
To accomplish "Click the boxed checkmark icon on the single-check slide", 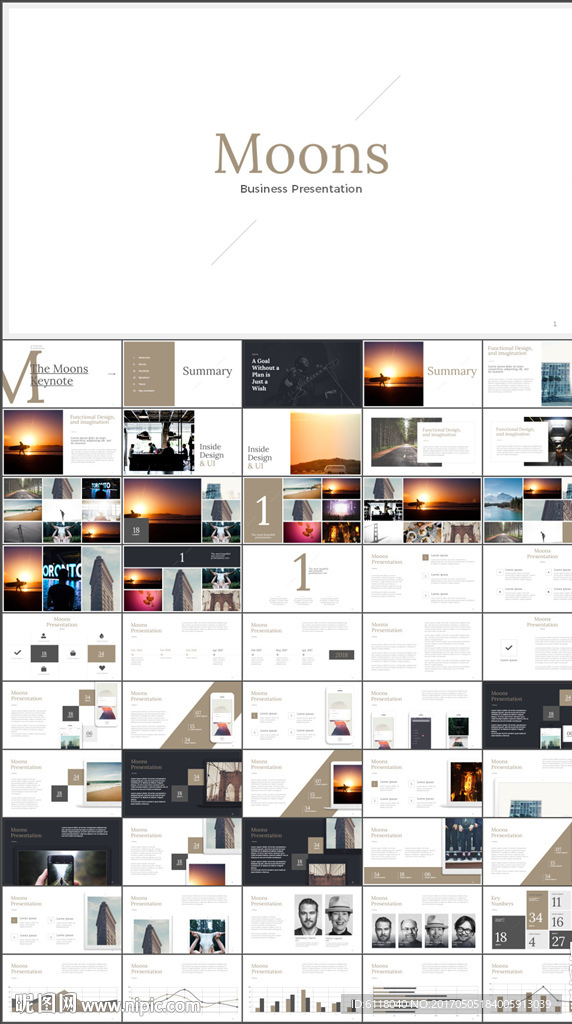I will [x=509, y=648].
